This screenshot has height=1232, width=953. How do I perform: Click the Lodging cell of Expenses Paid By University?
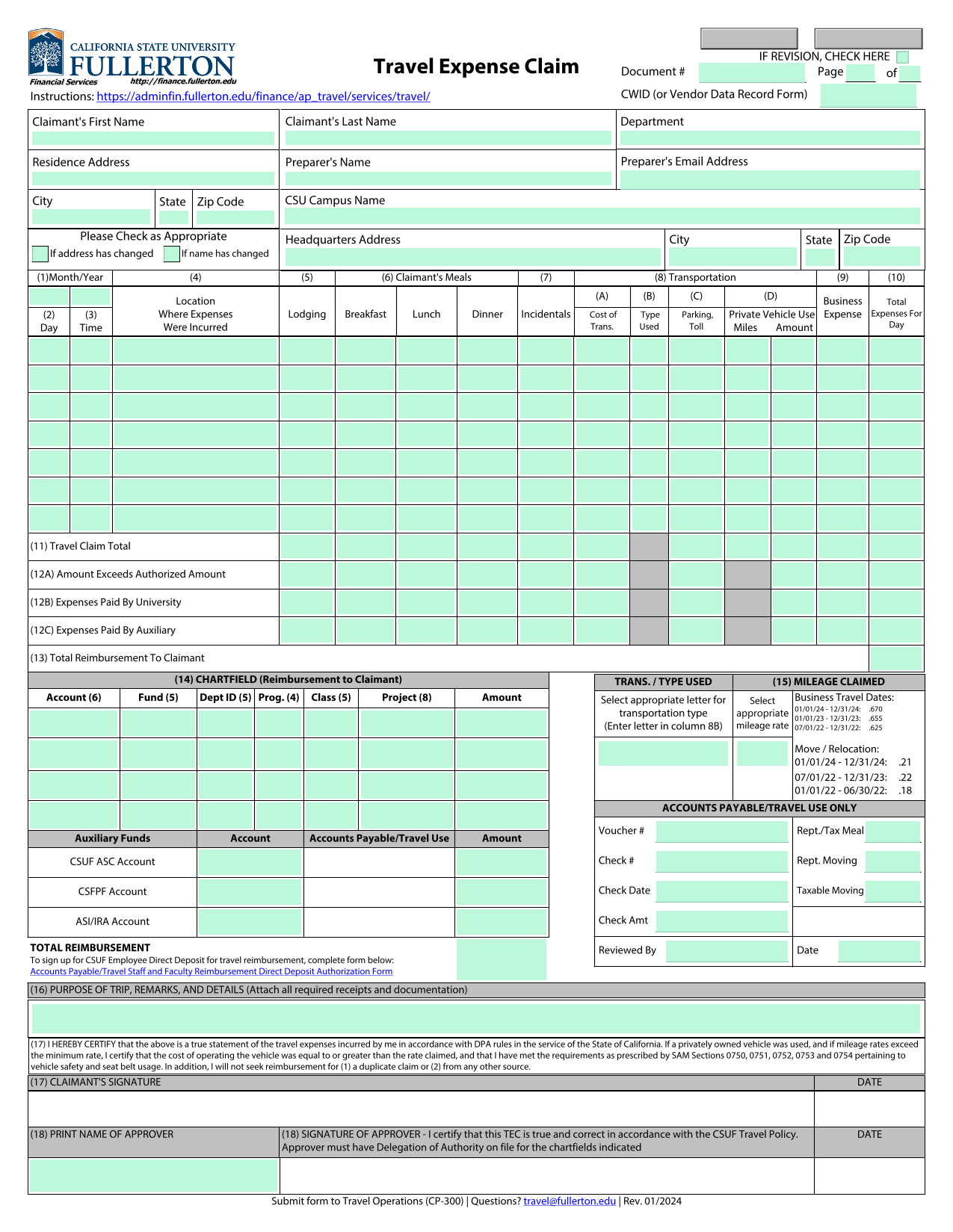306,603
